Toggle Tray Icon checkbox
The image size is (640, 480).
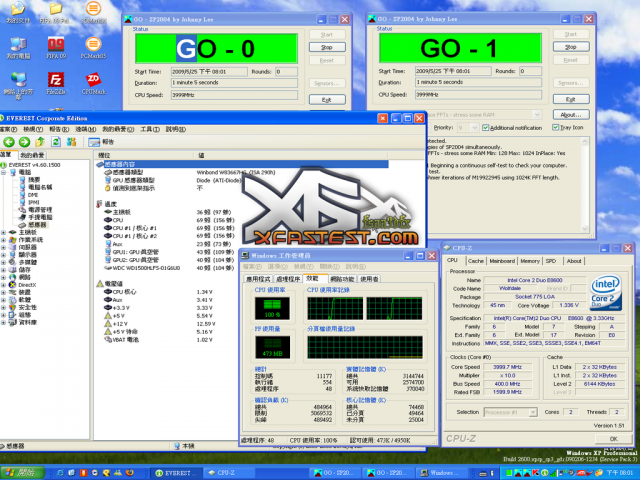(556, 127)
